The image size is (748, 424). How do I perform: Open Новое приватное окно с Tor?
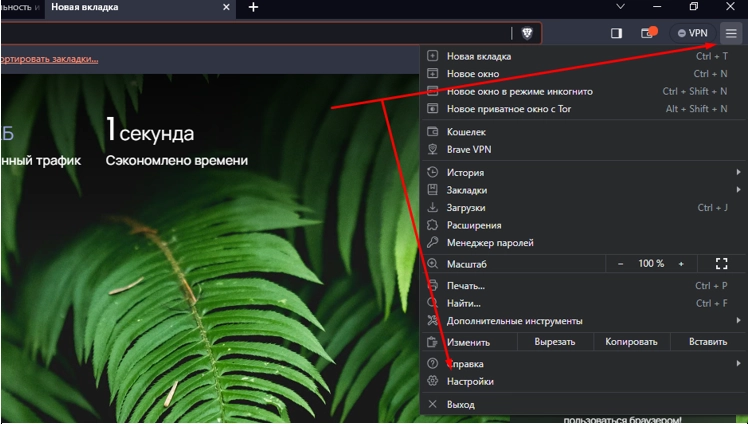click(x=583, y=109)
